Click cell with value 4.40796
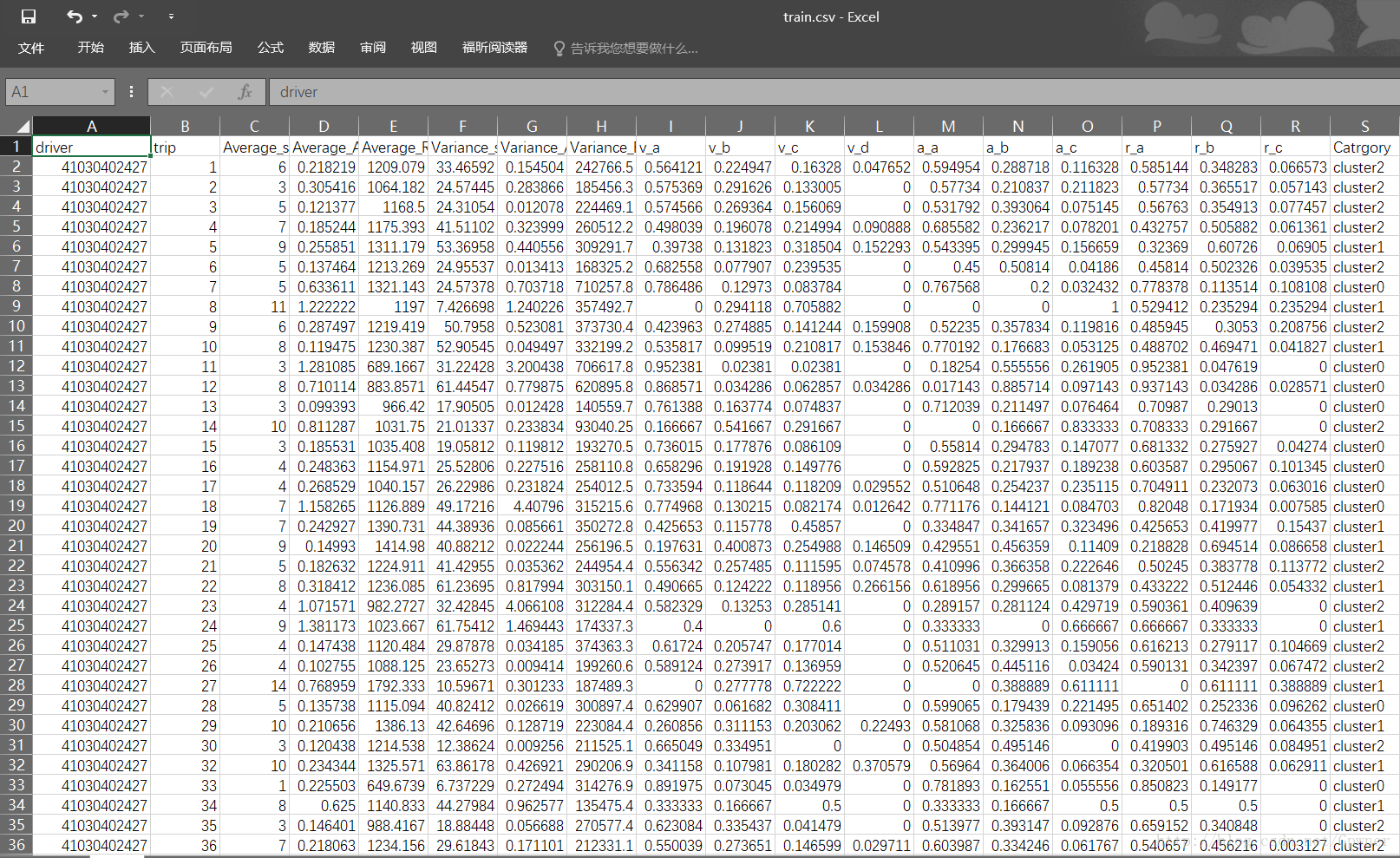The image size is (1400, 858). (x=532, y=506)
